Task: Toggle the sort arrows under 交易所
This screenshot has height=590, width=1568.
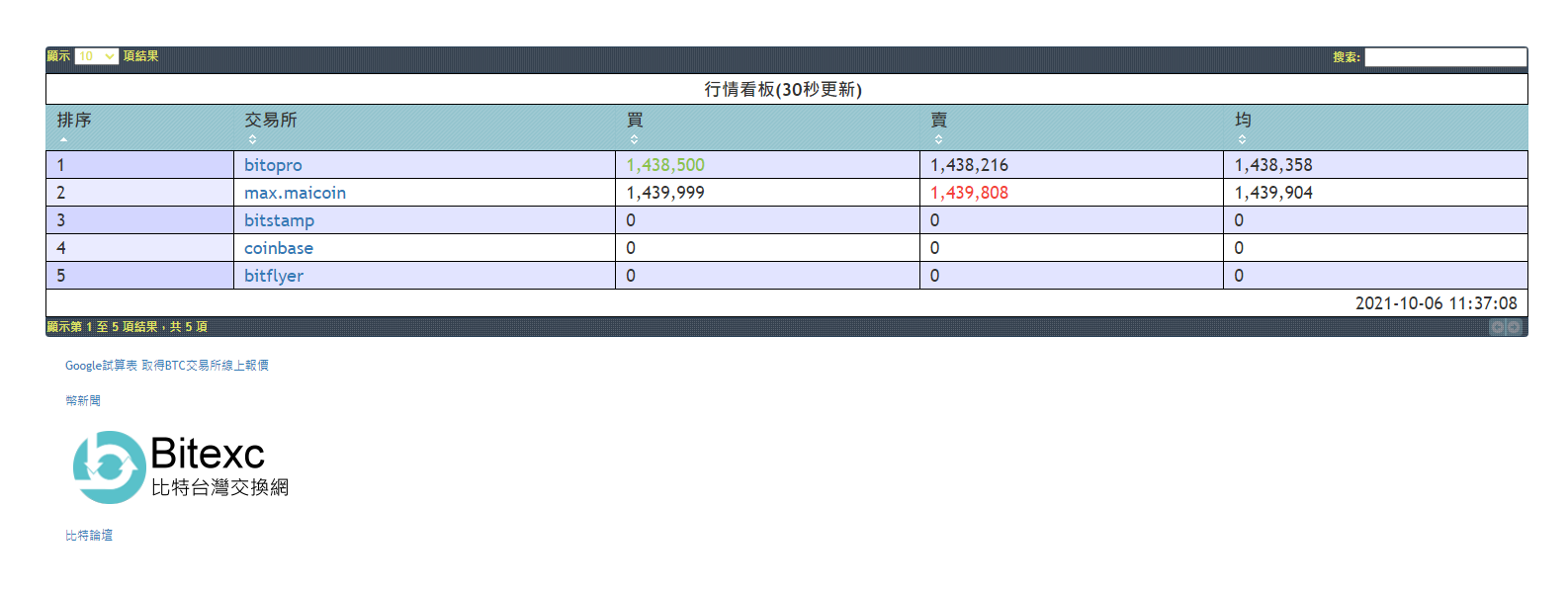Action: coord(252,139)
